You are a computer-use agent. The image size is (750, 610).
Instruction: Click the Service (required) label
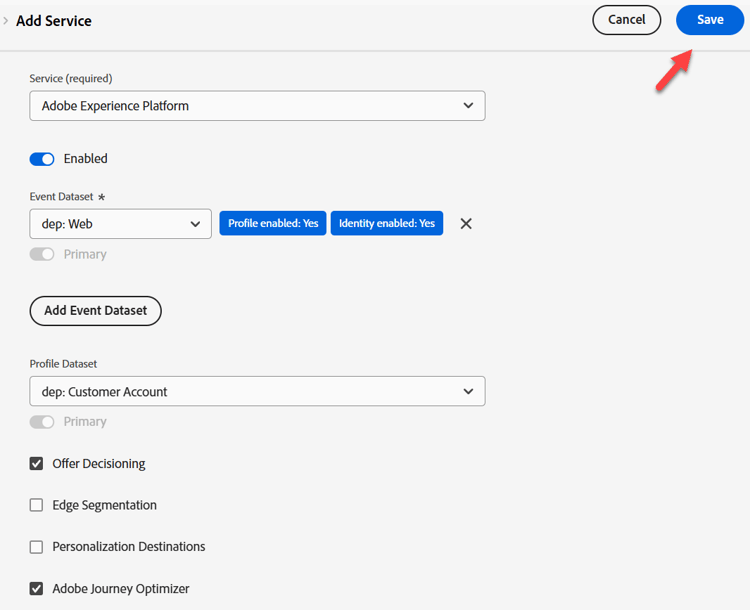[71, 78]
